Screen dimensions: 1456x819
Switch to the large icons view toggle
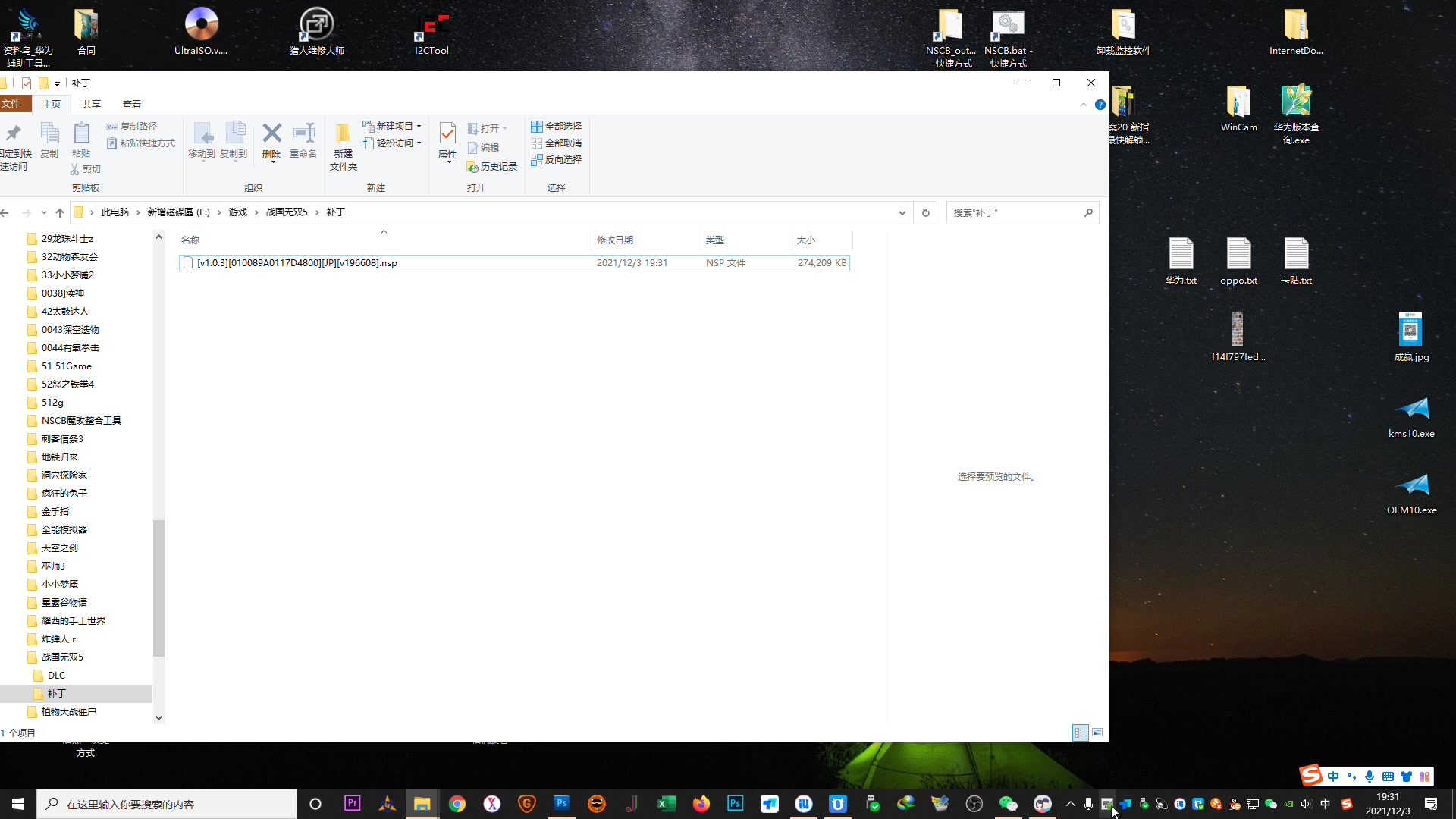(x=1097, y=733)
